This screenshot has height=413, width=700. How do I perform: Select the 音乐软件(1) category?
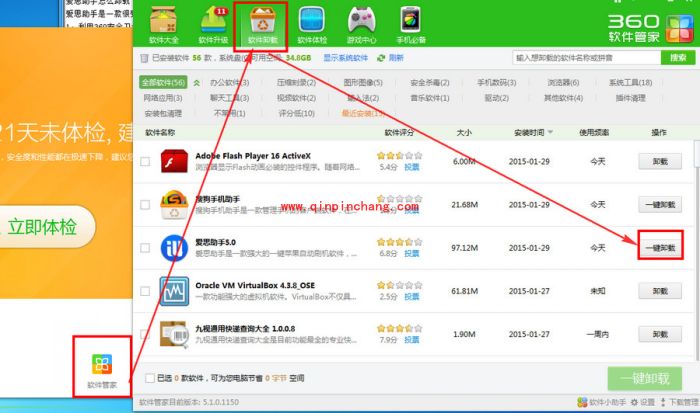(x=429, y=98)
